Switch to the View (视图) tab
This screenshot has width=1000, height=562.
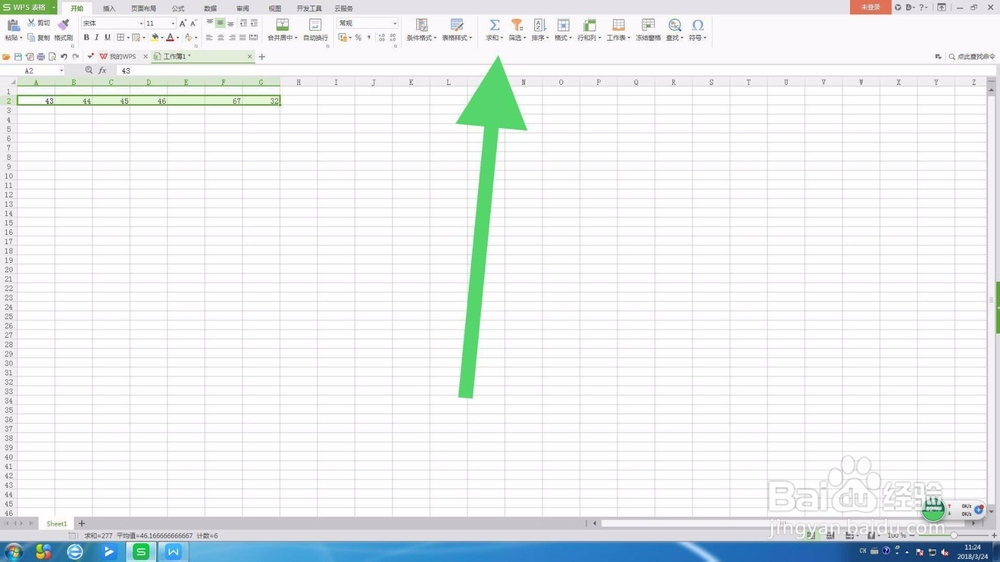[x=275, y=8]
